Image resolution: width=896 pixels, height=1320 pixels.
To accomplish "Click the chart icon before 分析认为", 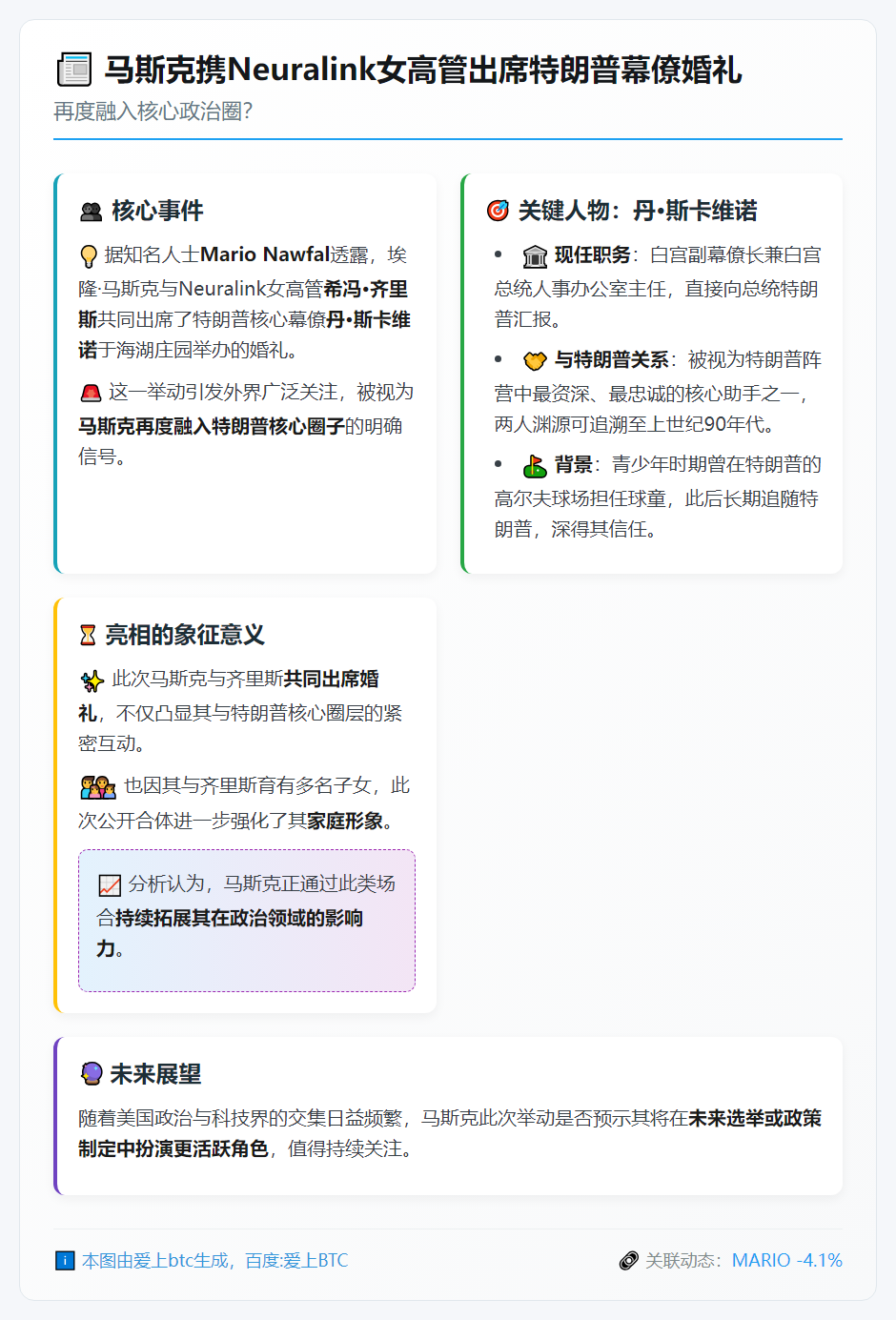I will 110,885.
